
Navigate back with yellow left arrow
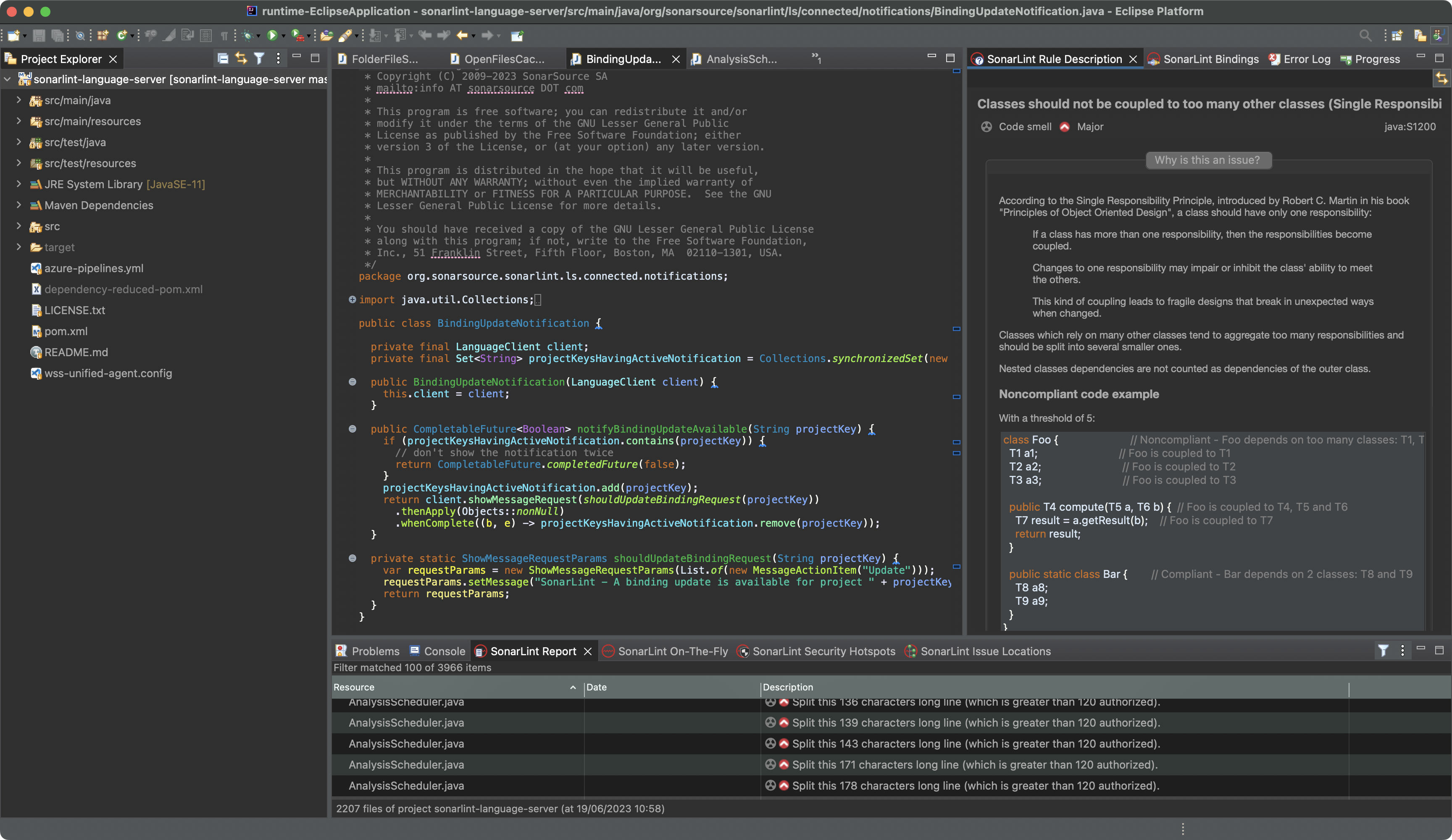click(x=462, y=36)
